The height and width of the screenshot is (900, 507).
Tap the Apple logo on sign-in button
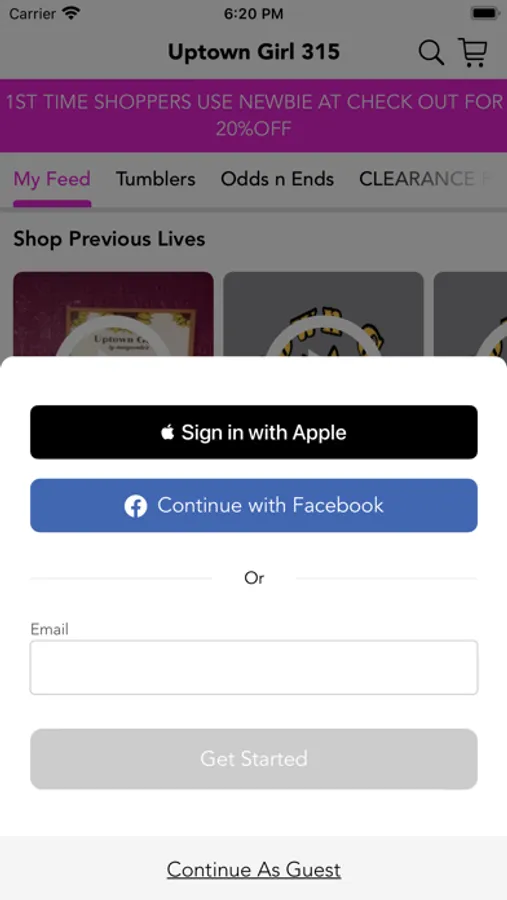[168, 432]
